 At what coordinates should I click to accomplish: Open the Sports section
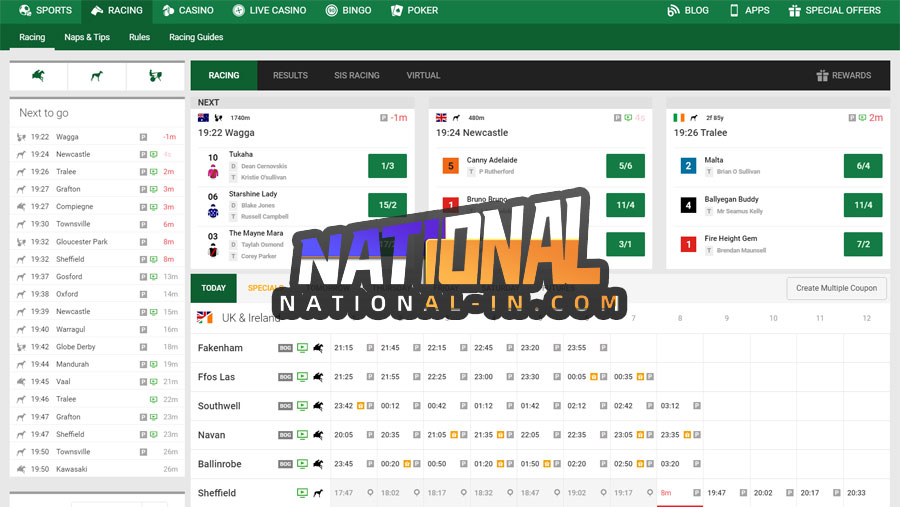coord(45,10)
